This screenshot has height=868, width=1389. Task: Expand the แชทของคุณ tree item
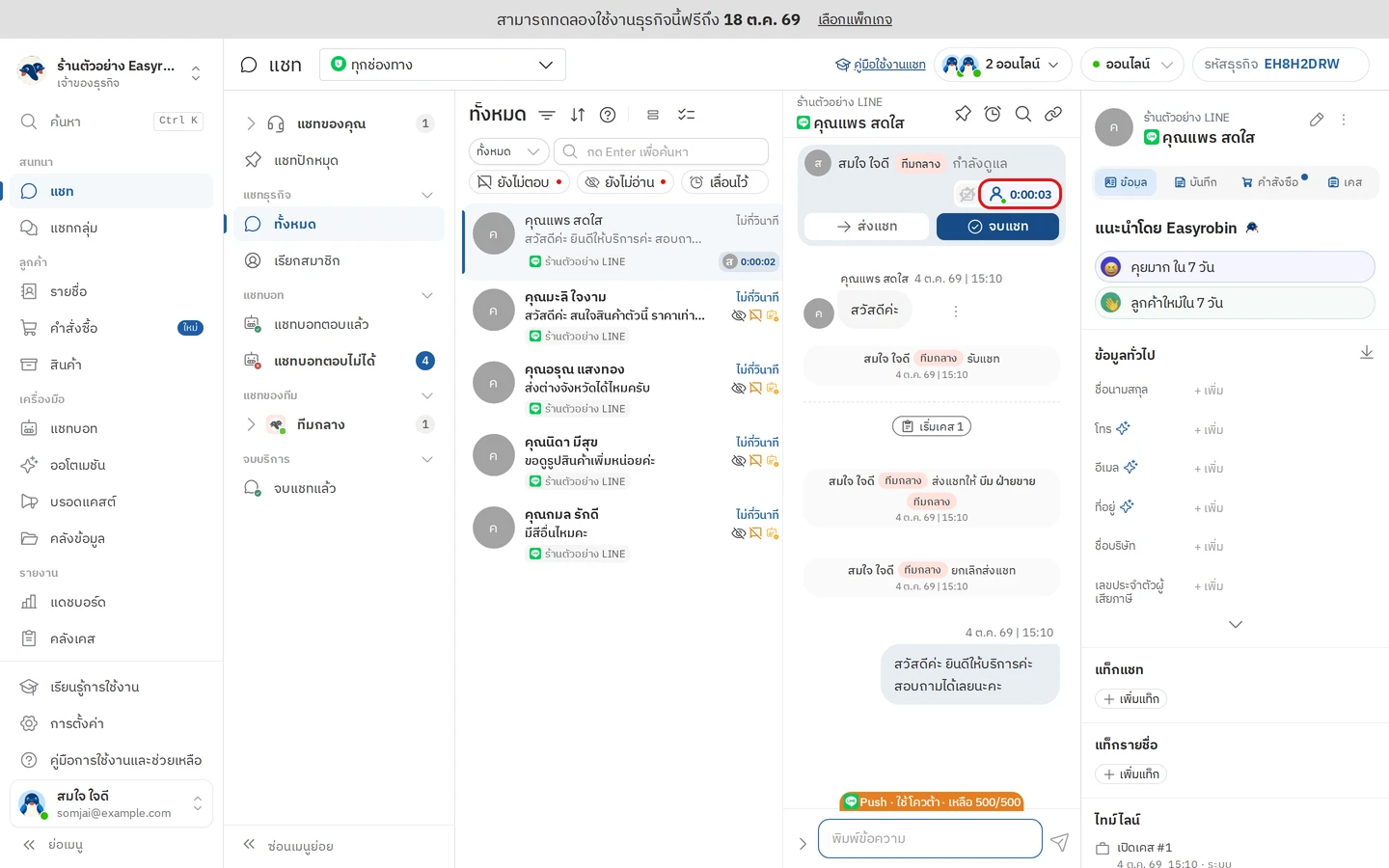point(251,123)
